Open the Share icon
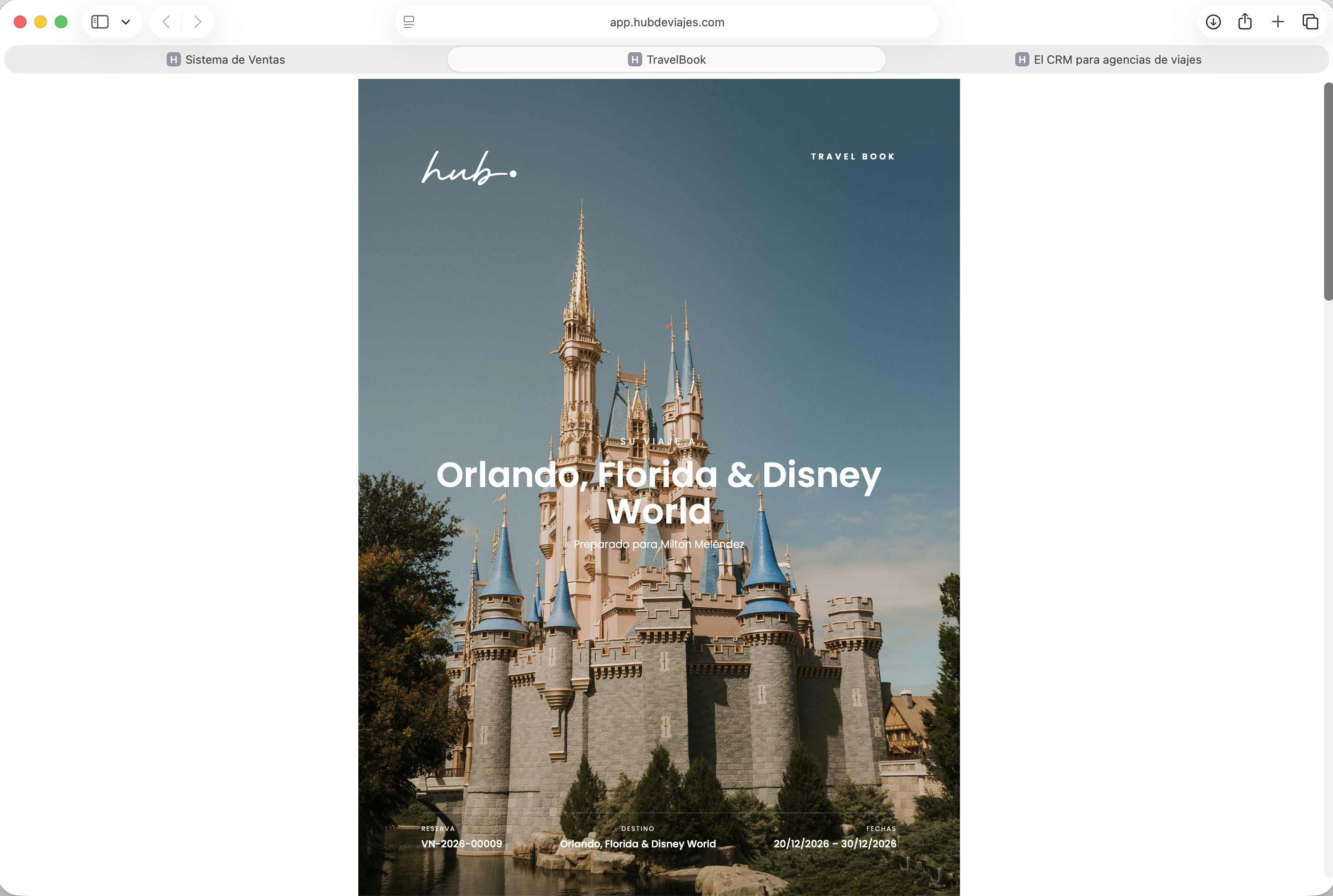1333x896 pixels. [1245, 22]
